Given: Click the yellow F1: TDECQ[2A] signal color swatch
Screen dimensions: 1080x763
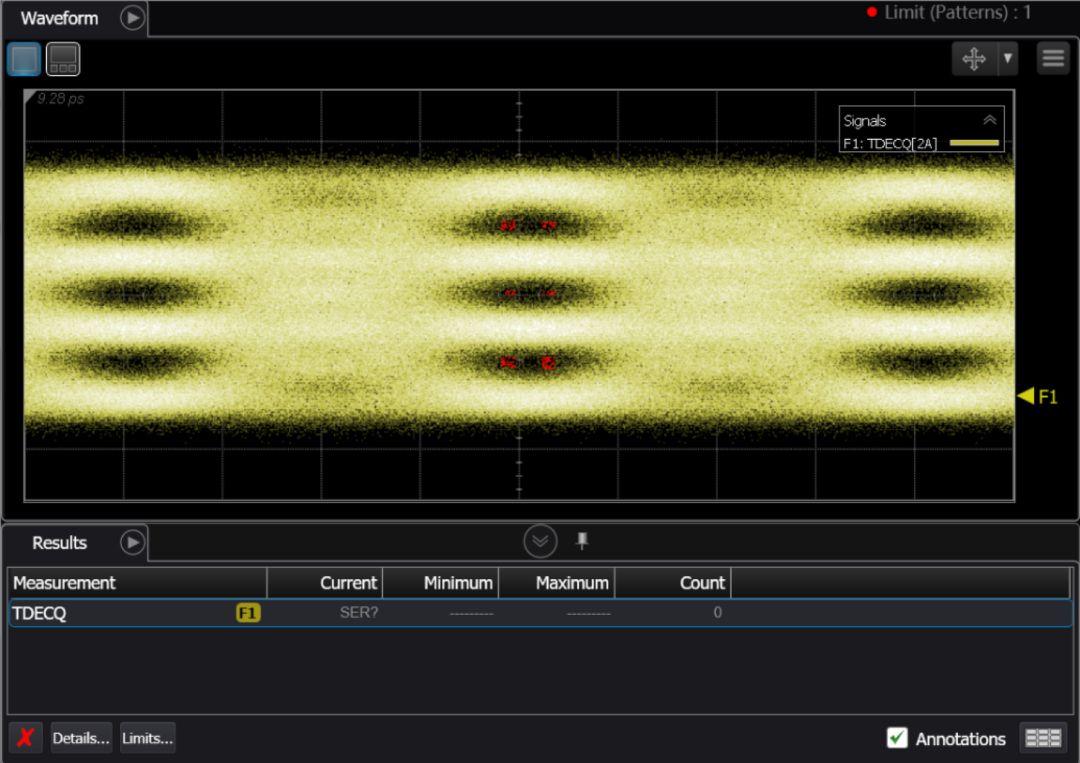Looking at the screenshot, I should [973, 144].
